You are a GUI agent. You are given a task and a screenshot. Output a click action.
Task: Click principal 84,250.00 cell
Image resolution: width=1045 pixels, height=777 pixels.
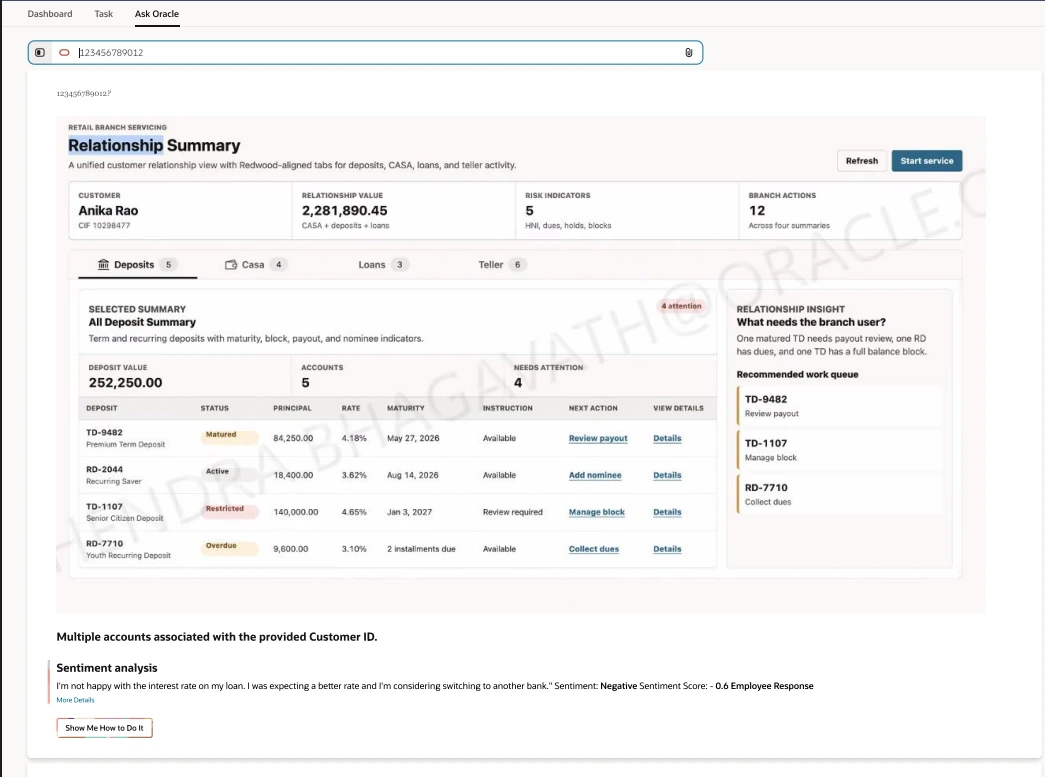tap(293, 438)
